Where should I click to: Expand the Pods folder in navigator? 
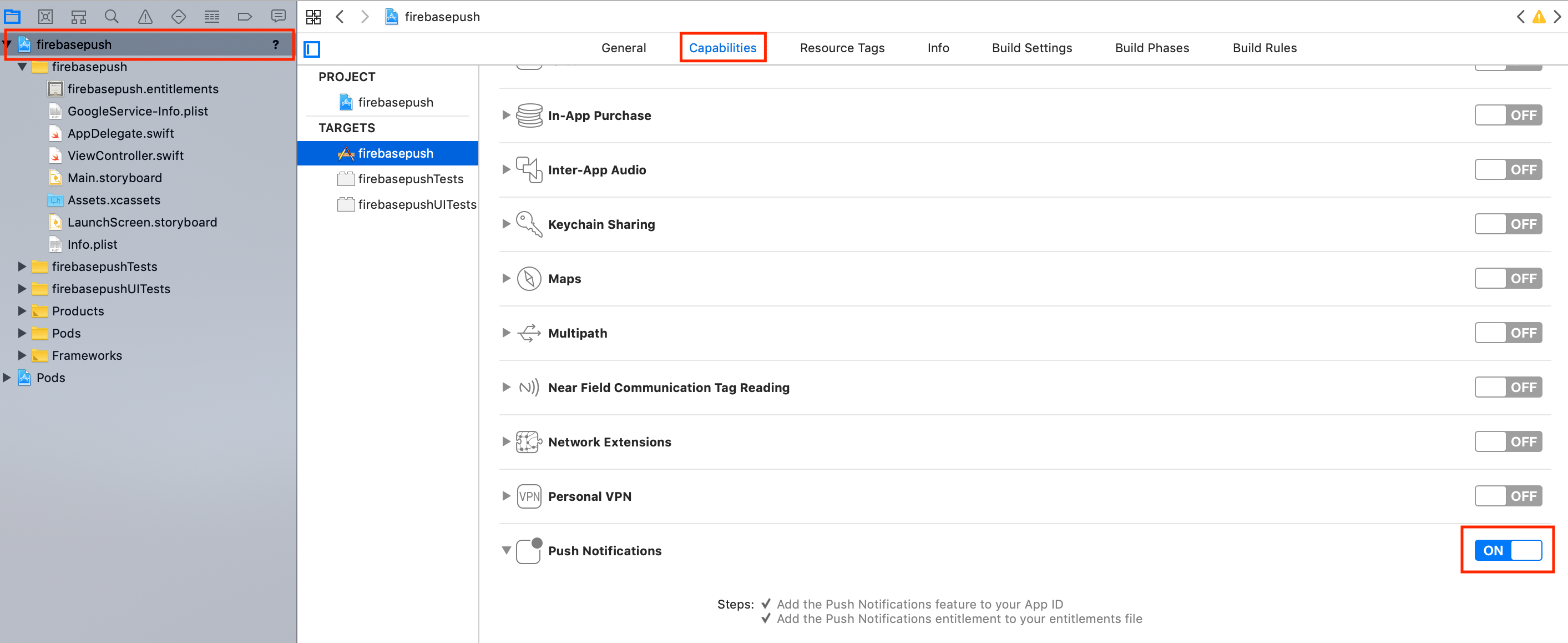coord(22,333)
